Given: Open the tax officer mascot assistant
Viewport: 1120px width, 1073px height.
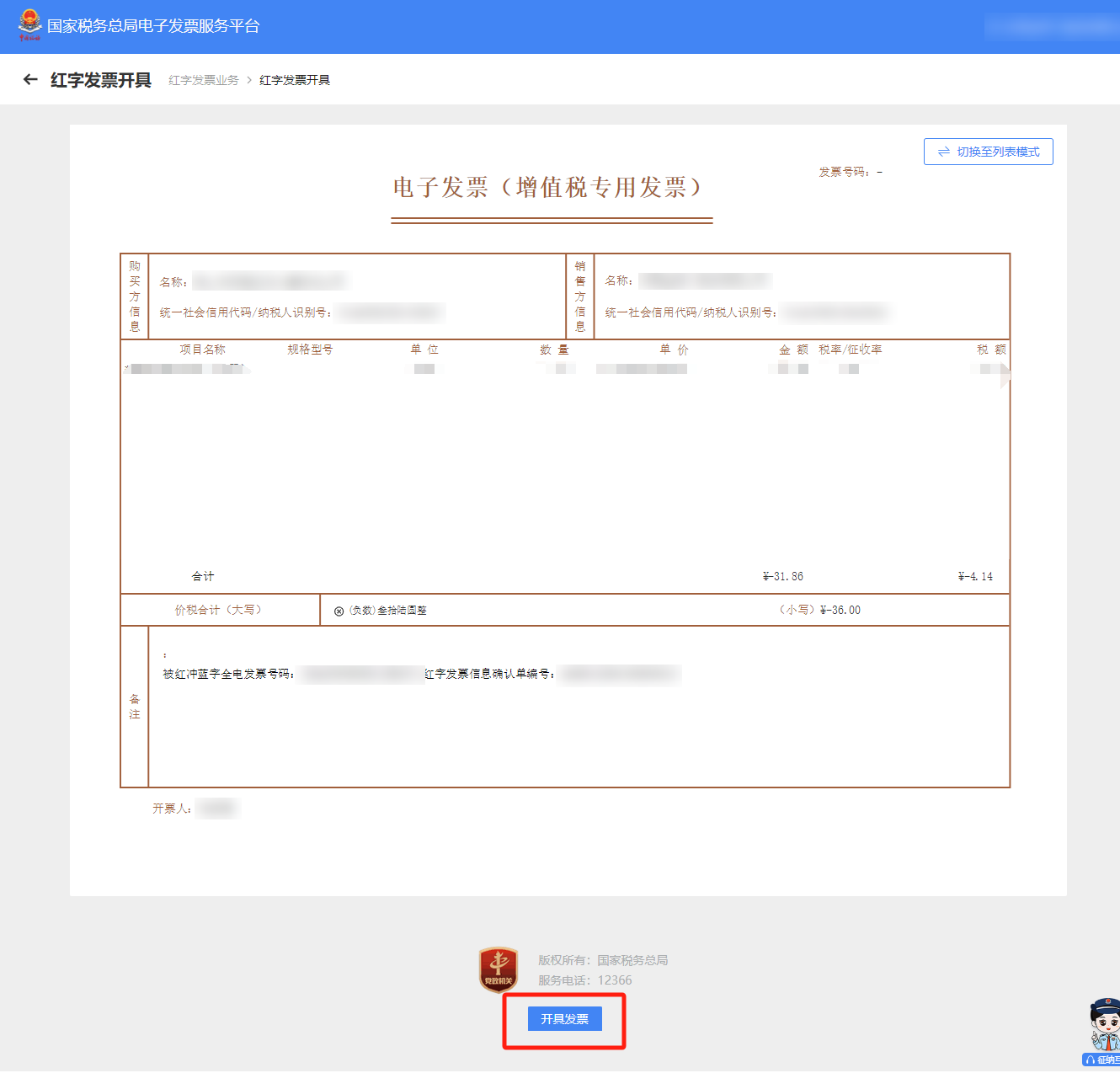Looking at the screenshot, I should click(1104, 1025).
